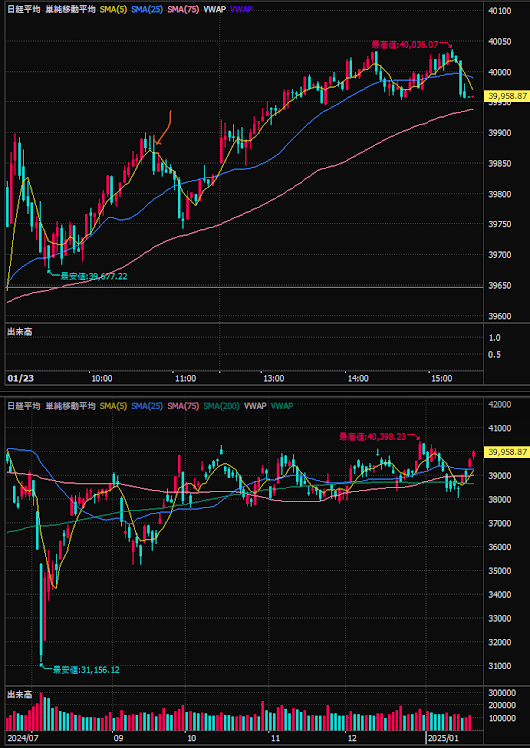The width and height of the screenshot is (530, 748).
Task: Click the SMA(75) legend in the daily chart
Action: point(183,406)
